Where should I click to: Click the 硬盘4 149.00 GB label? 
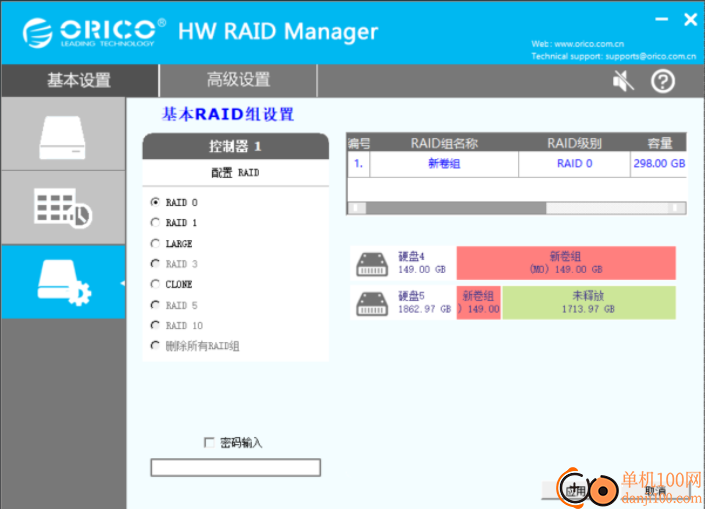[422, 263]
